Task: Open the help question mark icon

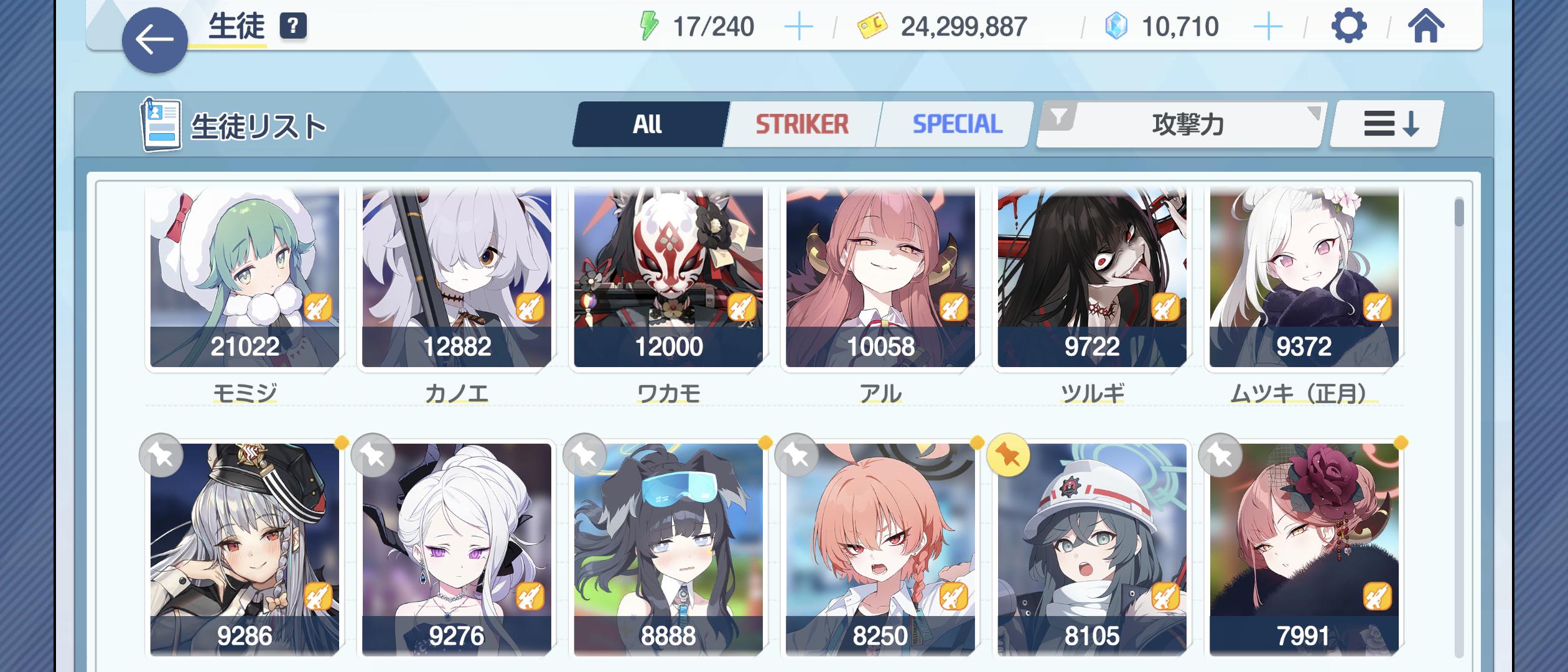Action: (x=293, y=26)
